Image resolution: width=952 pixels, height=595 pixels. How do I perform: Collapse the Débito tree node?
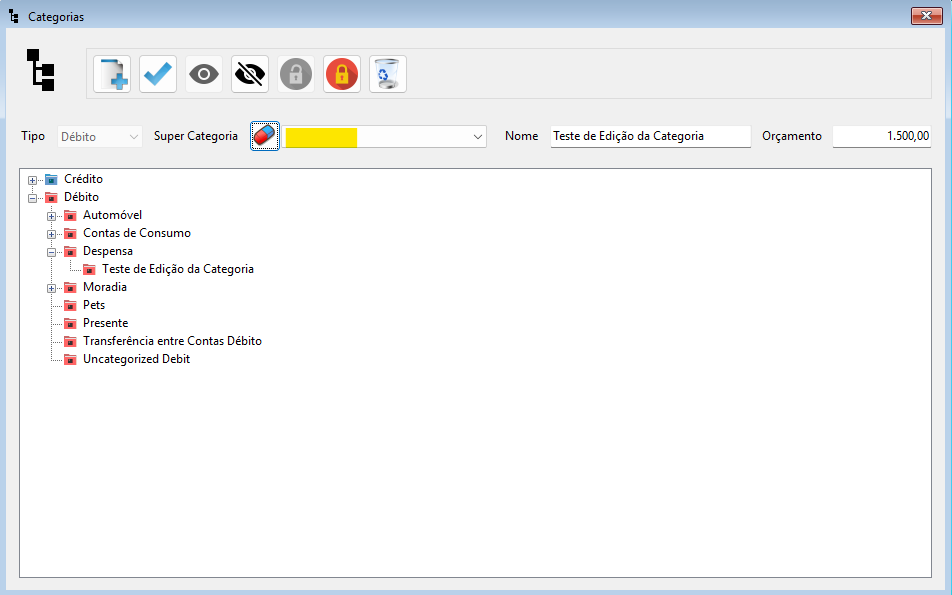point(33,198)
